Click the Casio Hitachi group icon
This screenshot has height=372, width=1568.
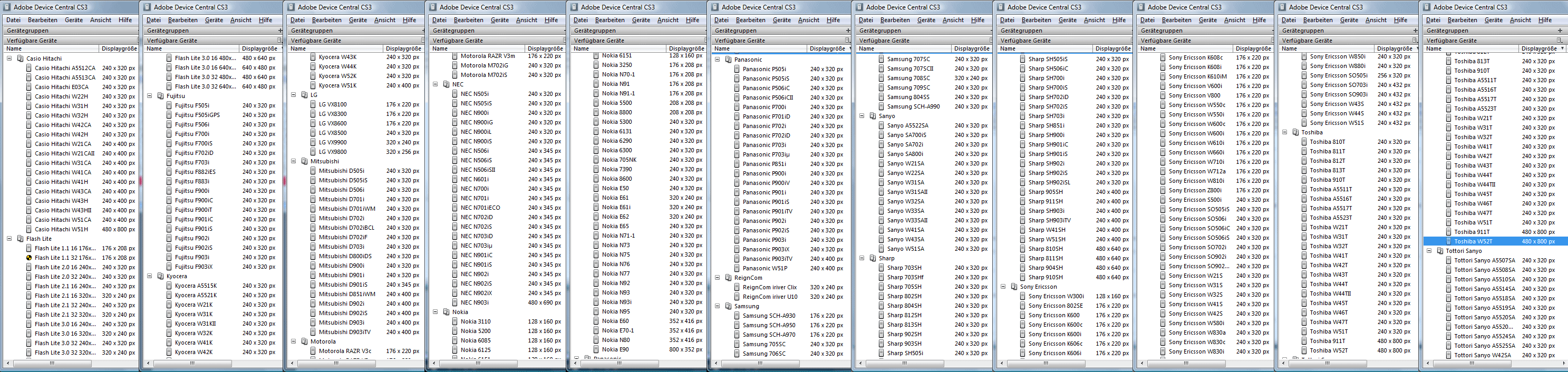20,59
